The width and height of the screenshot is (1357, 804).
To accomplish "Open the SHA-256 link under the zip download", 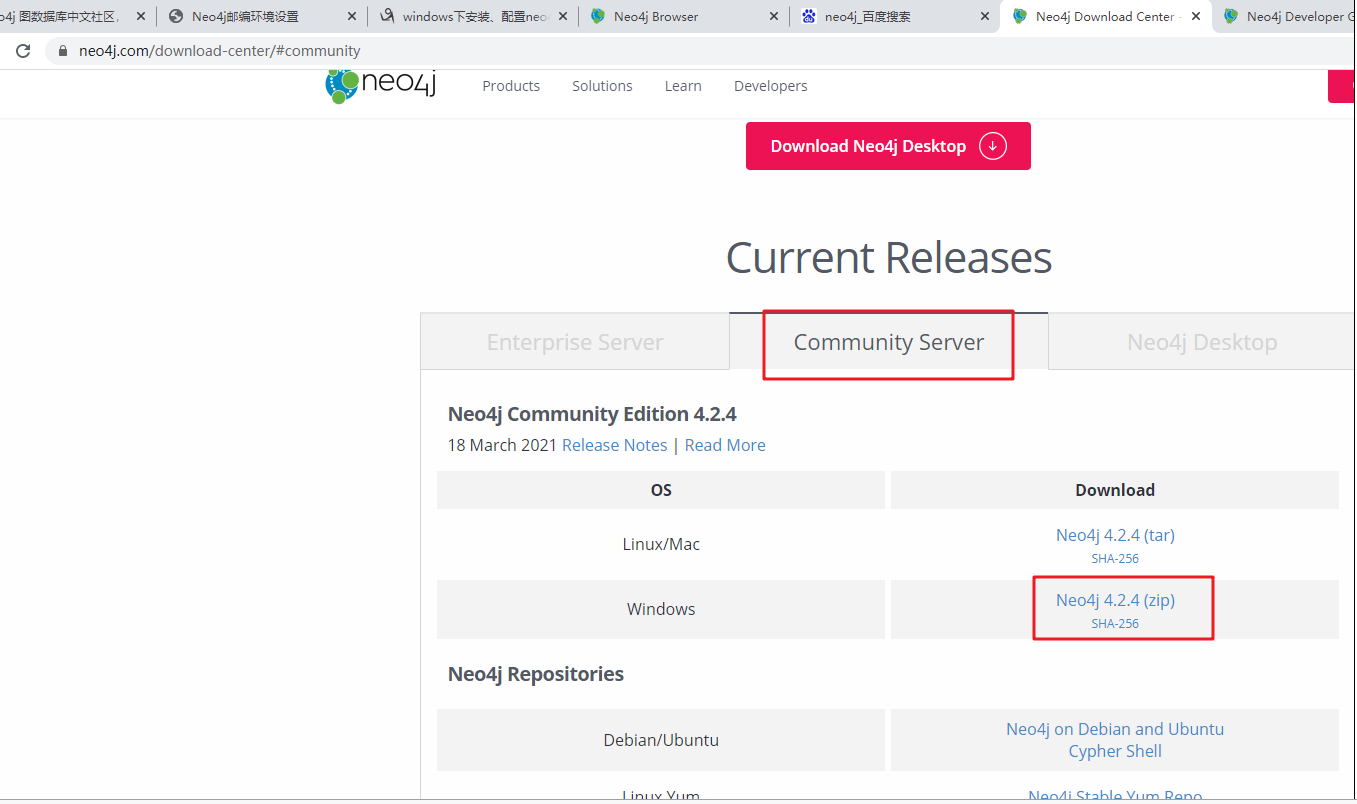I will pyautogui.click(x=1115, y=624).
